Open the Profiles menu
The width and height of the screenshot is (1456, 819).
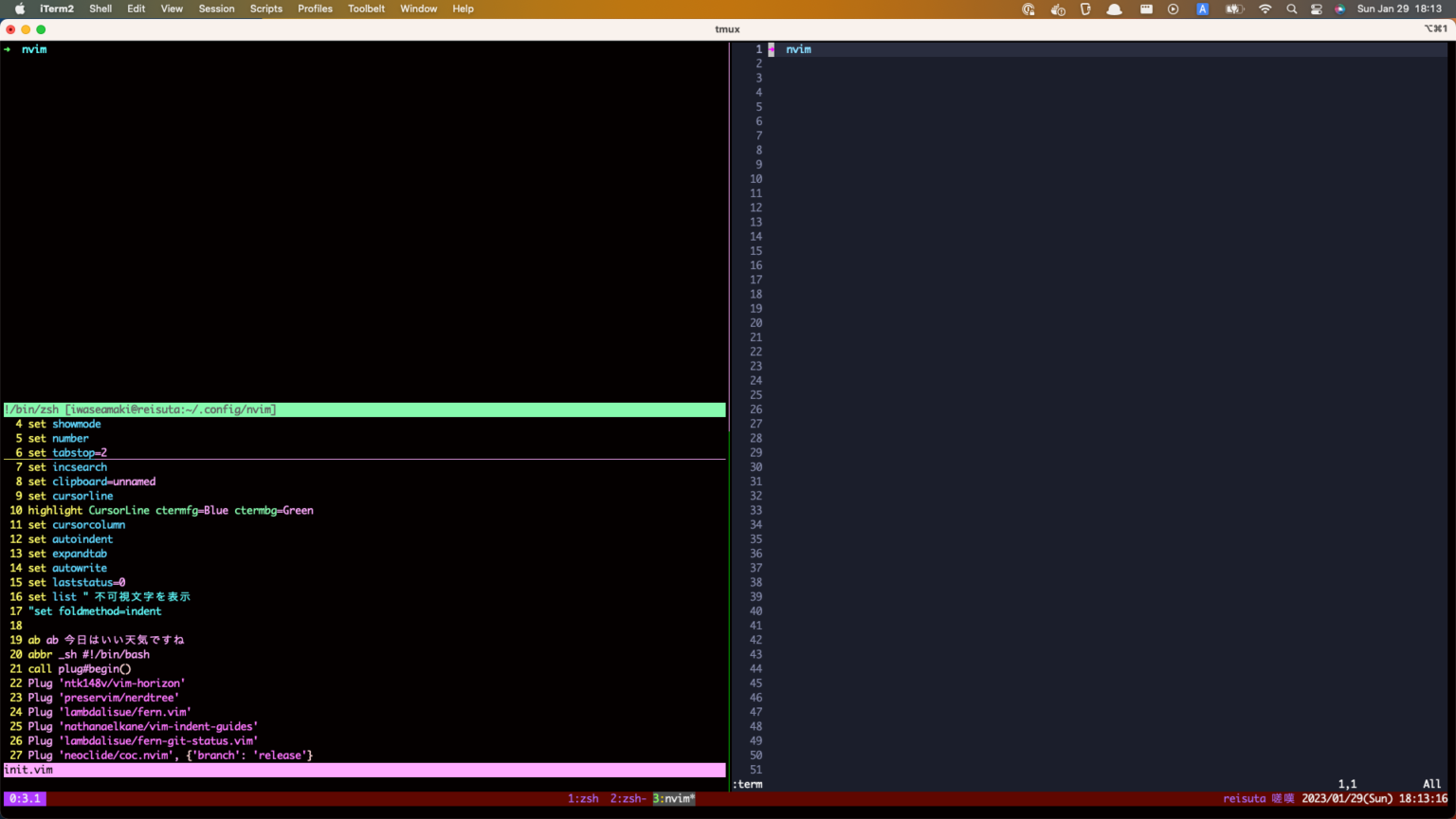coord(315,9)
